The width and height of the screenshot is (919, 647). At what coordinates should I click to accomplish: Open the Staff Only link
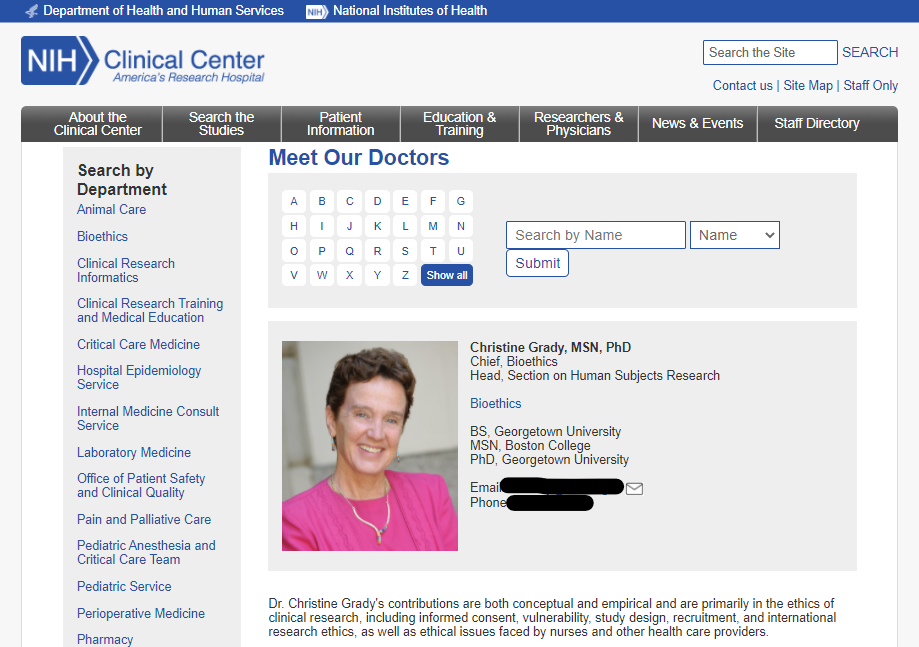[870, 86]
